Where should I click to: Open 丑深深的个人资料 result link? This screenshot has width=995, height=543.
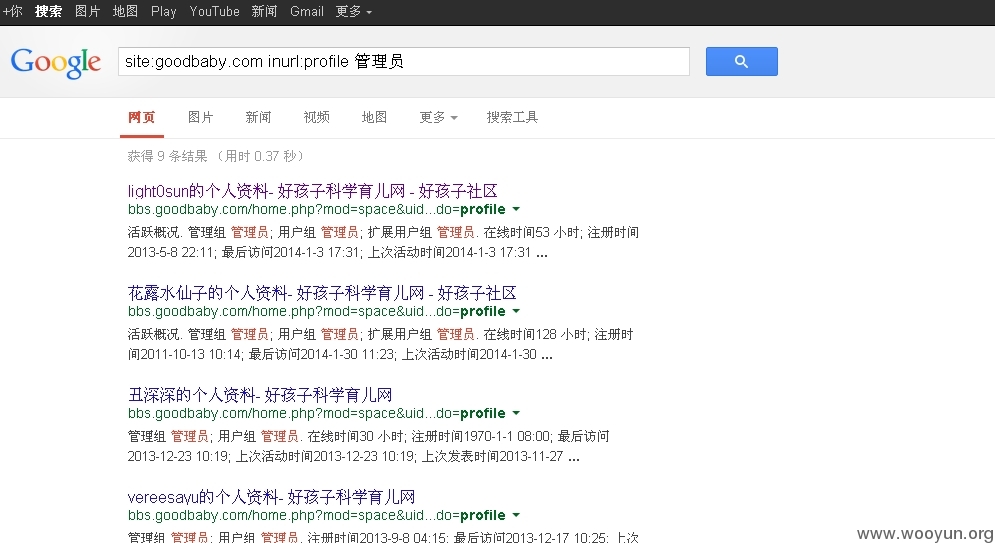point(260,395)
